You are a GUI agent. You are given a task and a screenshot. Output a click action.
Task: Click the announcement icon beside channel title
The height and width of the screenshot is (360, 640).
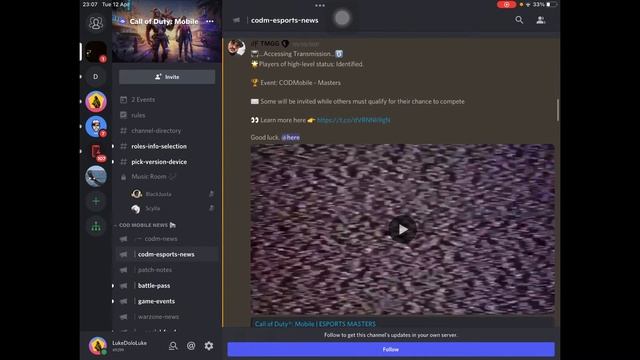[x=236, y=20]
